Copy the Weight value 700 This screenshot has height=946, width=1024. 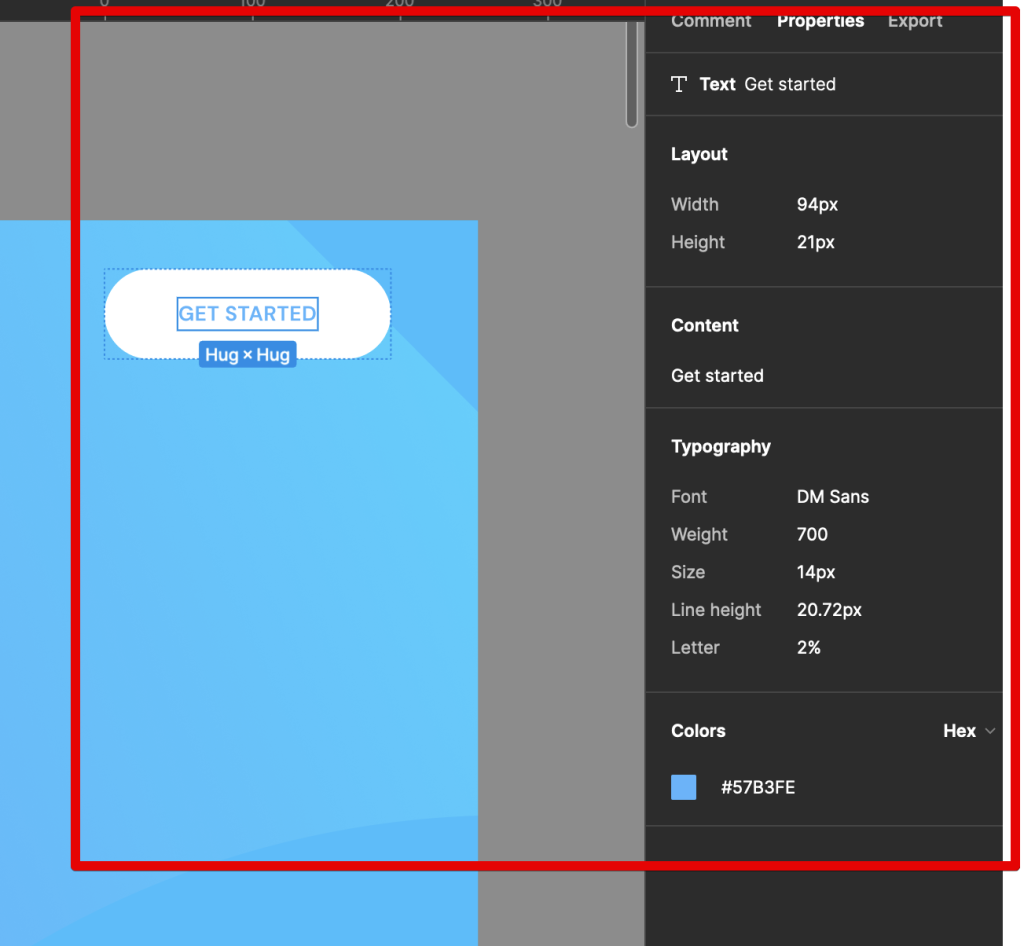pyautogui.click(x=812, y=535)
